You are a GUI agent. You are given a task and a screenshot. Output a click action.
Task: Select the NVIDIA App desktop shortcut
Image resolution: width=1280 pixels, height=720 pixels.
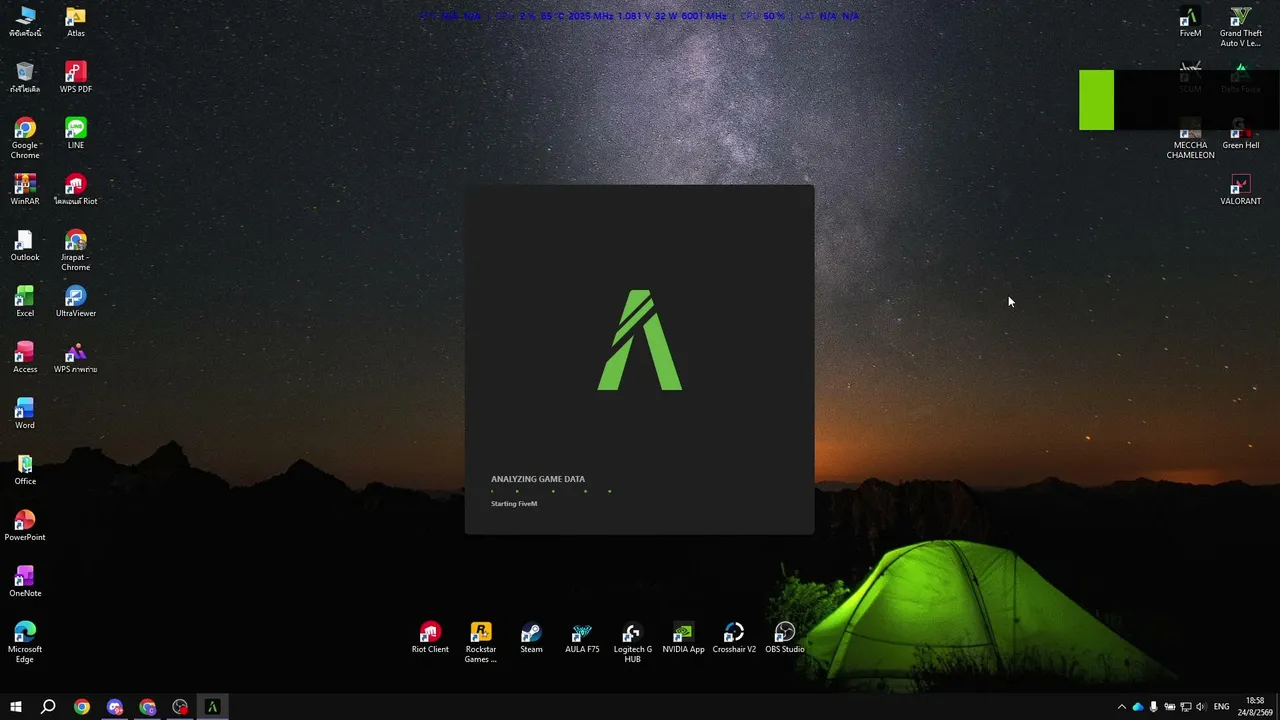(683, 638)
